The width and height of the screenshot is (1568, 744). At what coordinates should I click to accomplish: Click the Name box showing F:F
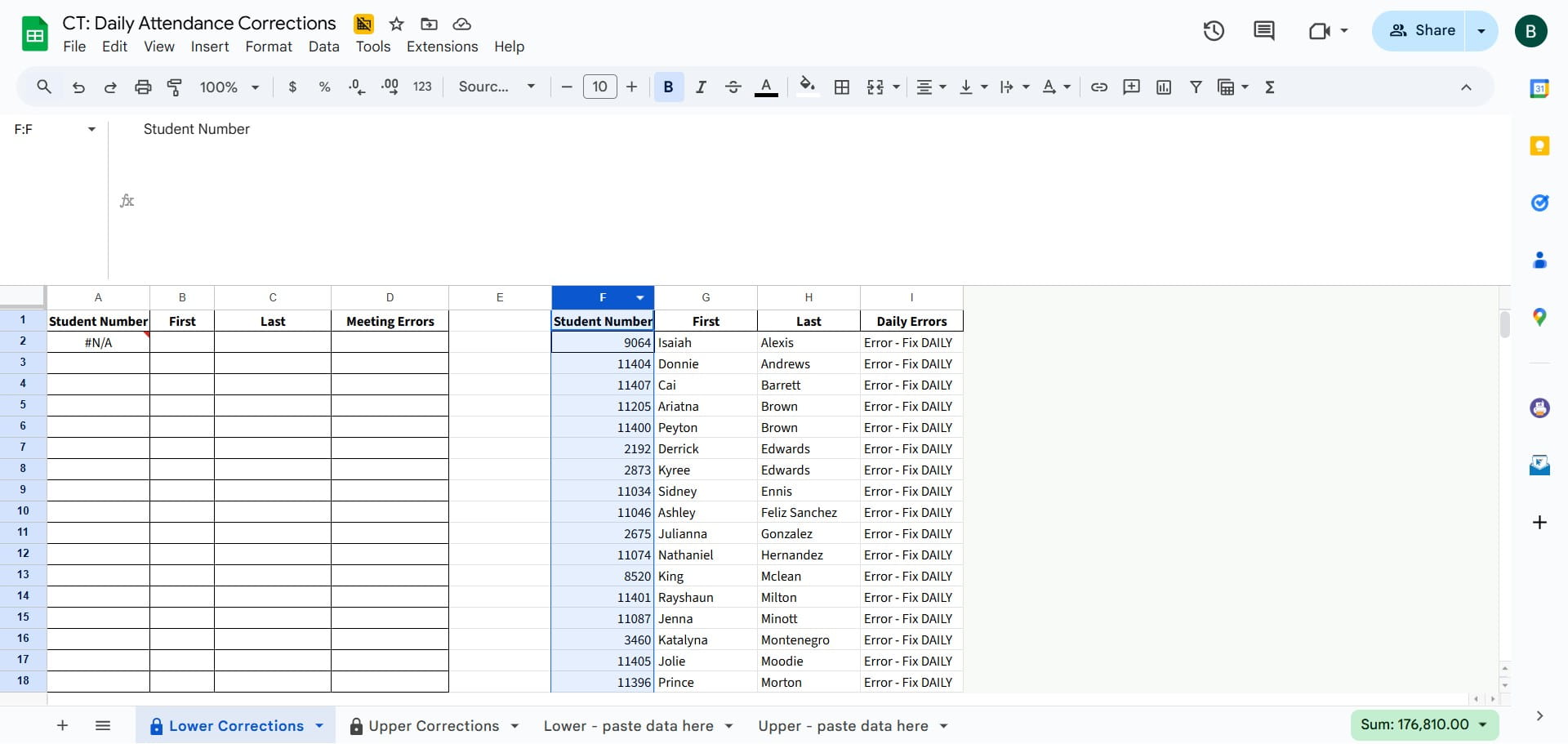[x=45, y=129]
